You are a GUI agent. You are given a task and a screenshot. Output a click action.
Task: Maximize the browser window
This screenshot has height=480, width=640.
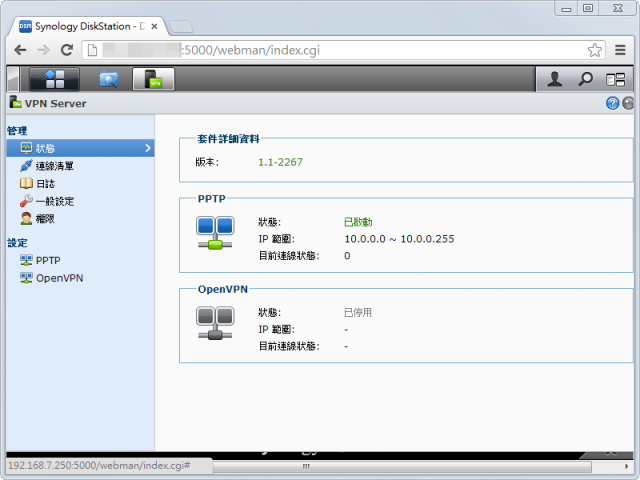pyautogui.click(x=588, y=9)
